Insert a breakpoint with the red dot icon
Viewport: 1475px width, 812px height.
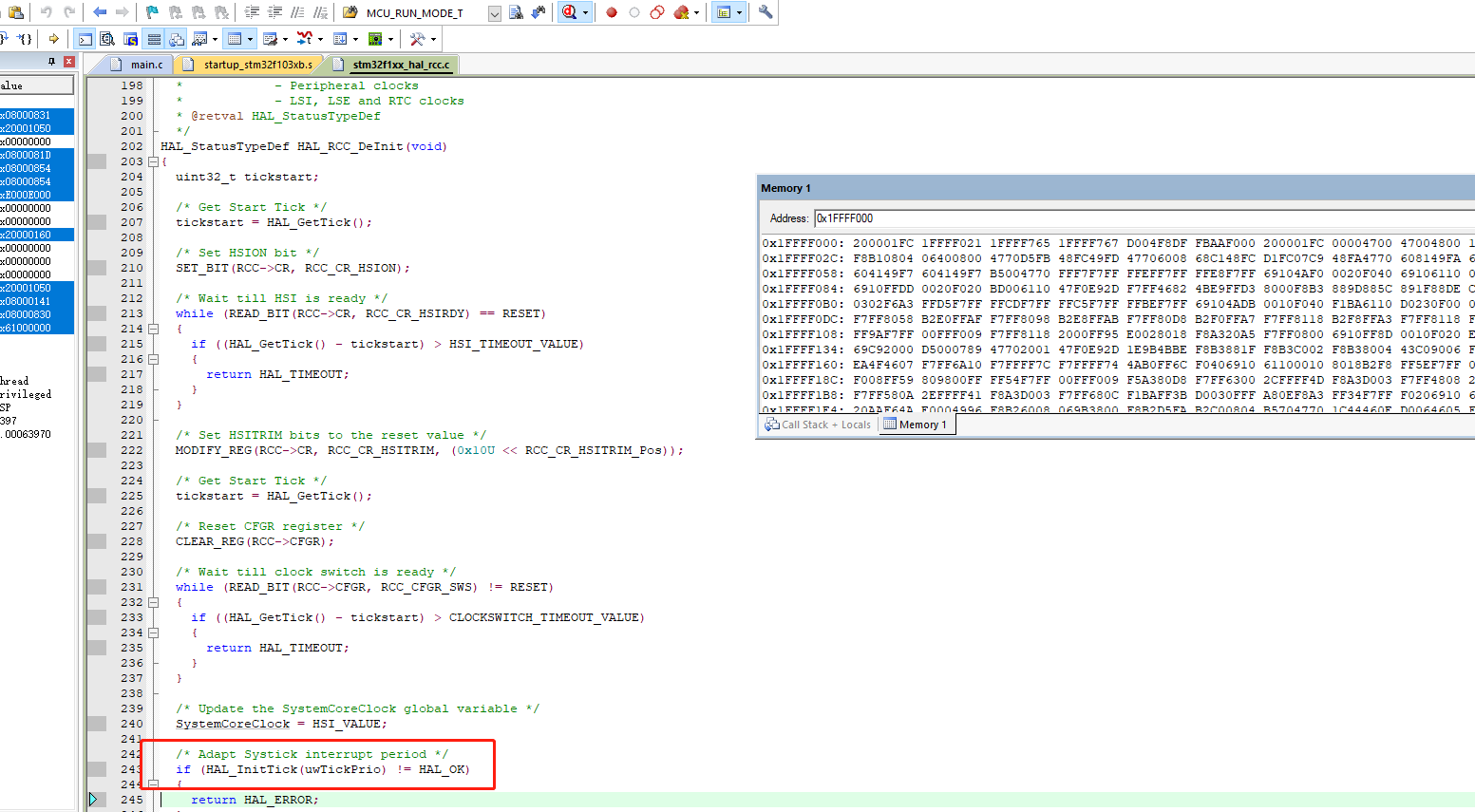(612, 12)
